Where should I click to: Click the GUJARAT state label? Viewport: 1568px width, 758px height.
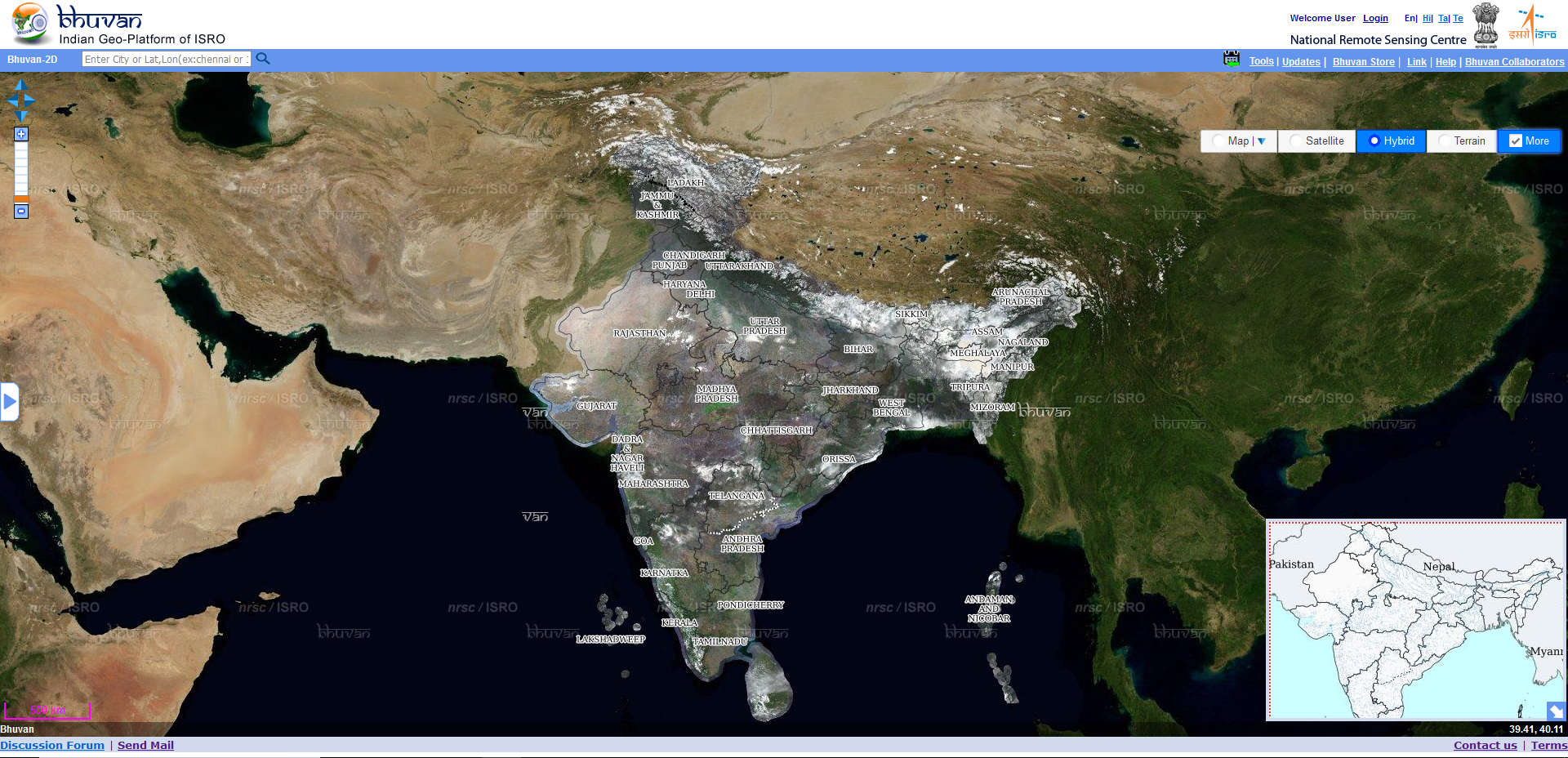pyautogui.click(x=597, y=406)
